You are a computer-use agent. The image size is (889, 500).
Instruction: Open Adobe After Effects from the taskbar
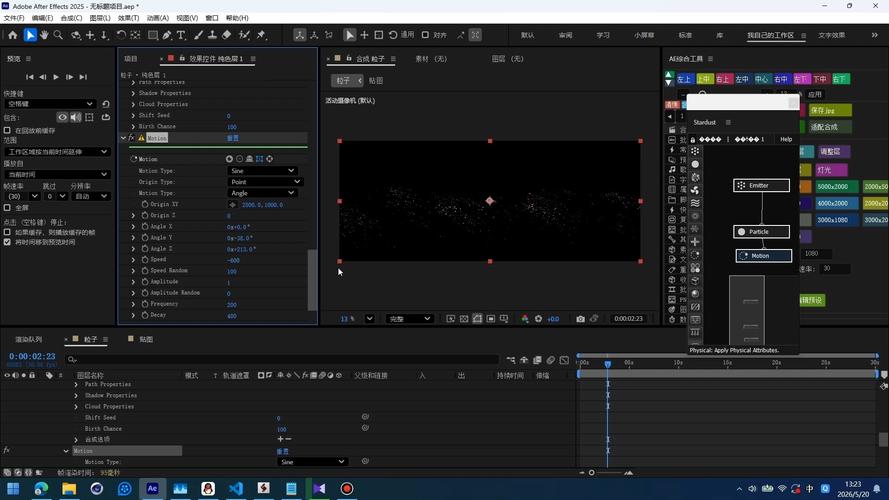pos(153,488)
